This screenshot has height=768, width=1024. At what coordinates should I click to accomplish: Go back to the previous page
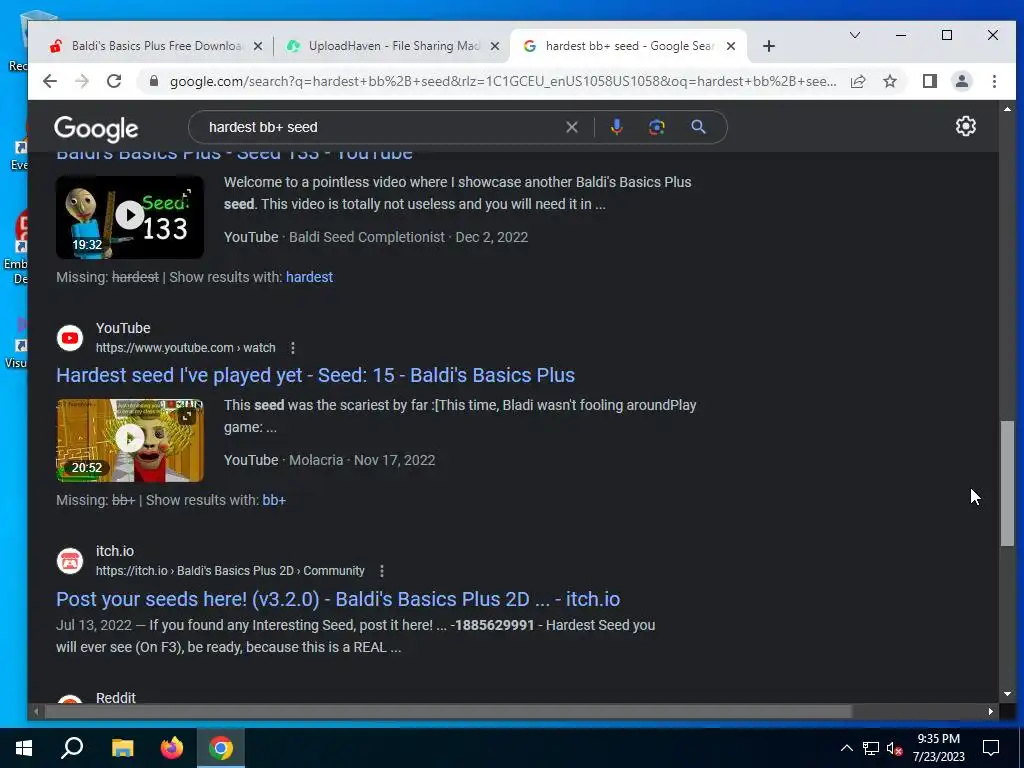pyautogui.click(x=50, y=81)
